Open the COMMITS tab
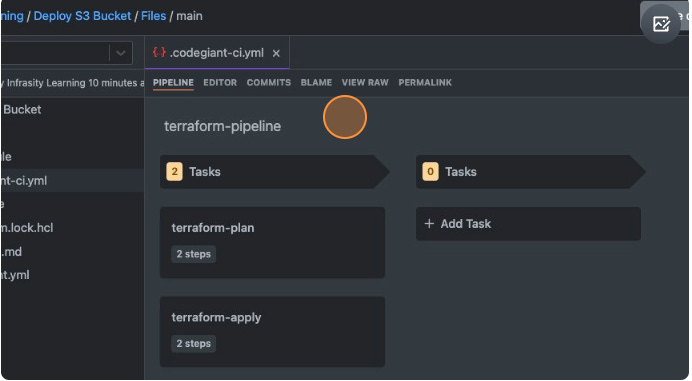The width and height of the screenshot is (692, 381). [268, 83]
